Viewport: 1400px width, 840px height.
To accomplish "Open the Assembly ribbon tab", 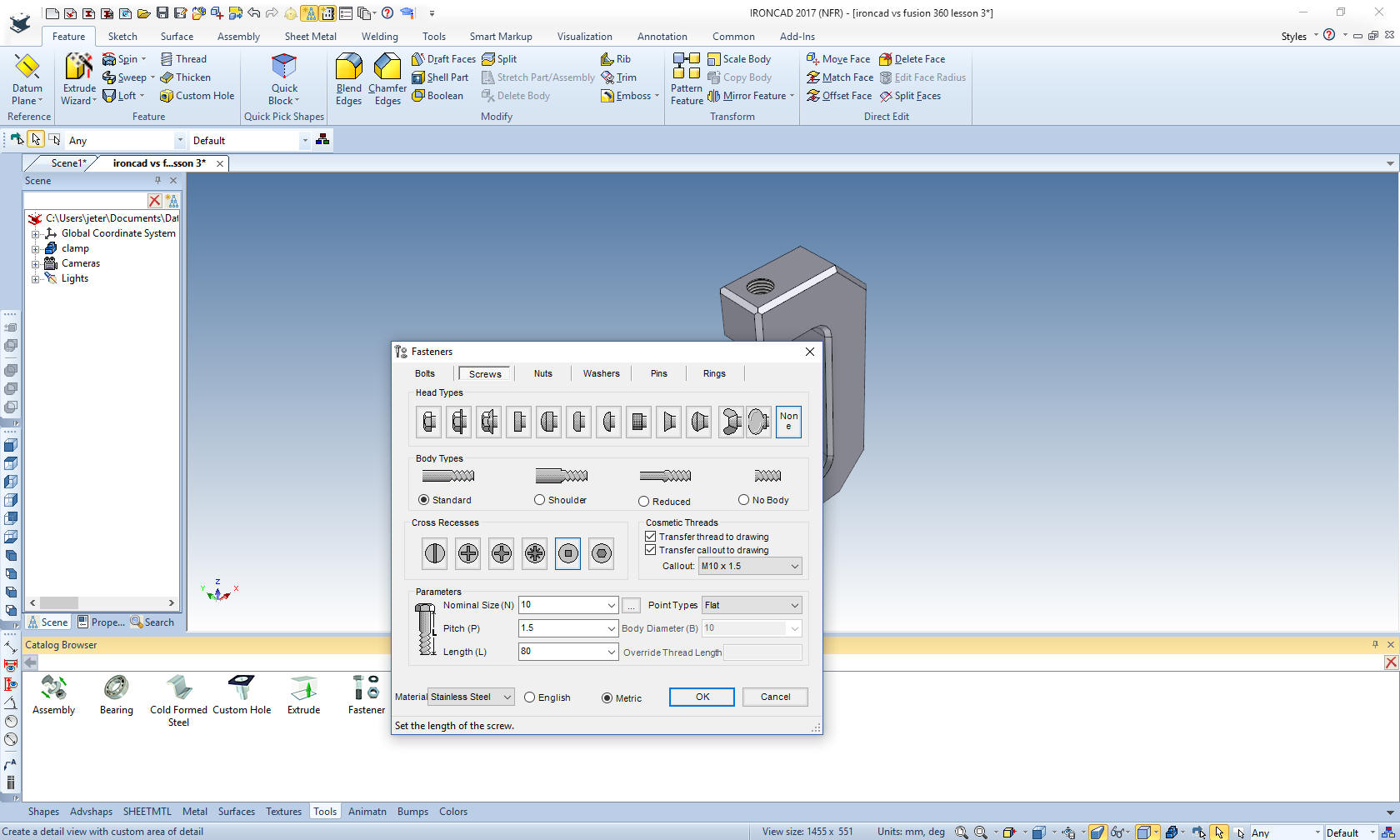I will (x=238, y=37).
